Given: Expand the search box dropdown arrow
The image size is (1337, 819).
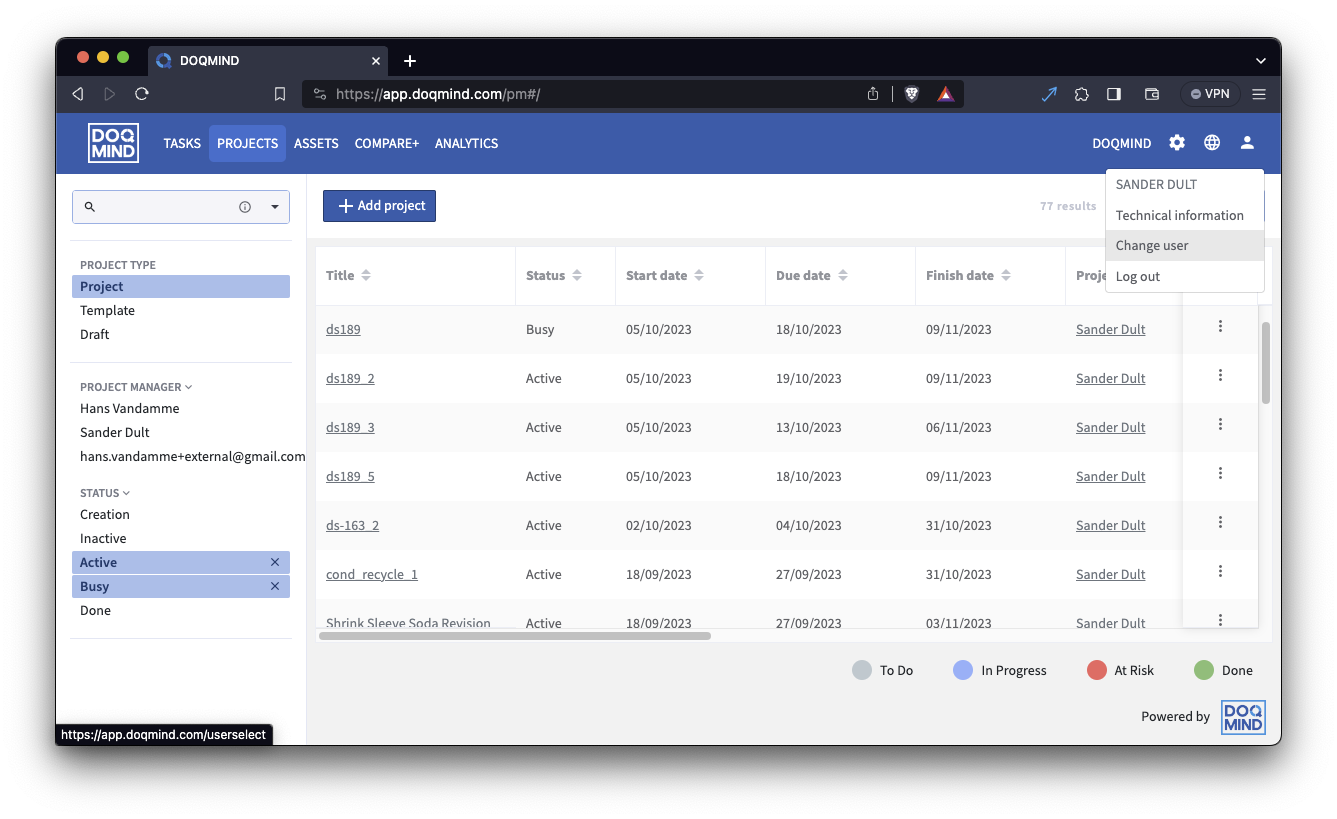Looking at the screenshot, I should 275,207.
